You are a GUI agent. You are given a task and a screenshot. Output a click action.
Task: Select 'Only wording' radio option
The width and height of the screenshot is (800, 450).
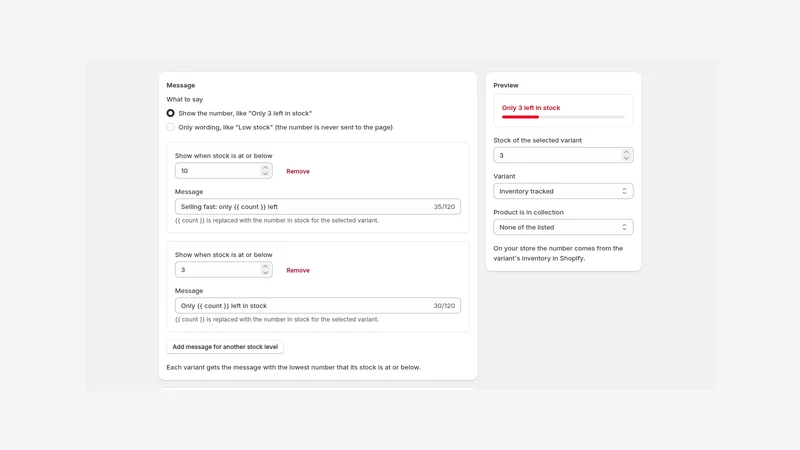tap(170, 128)
